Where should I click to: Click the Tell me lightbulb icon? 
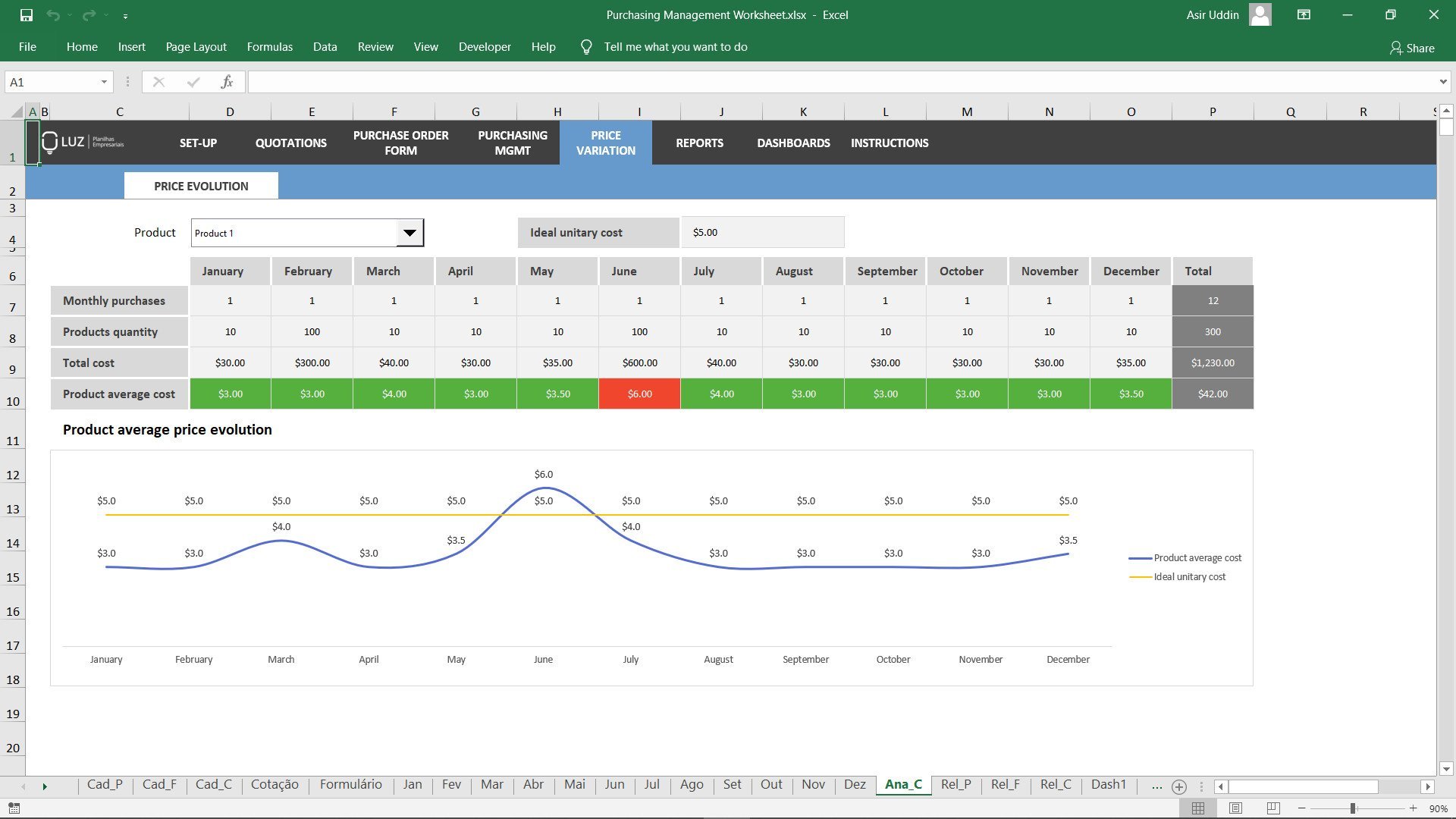[x=586, y=47]
